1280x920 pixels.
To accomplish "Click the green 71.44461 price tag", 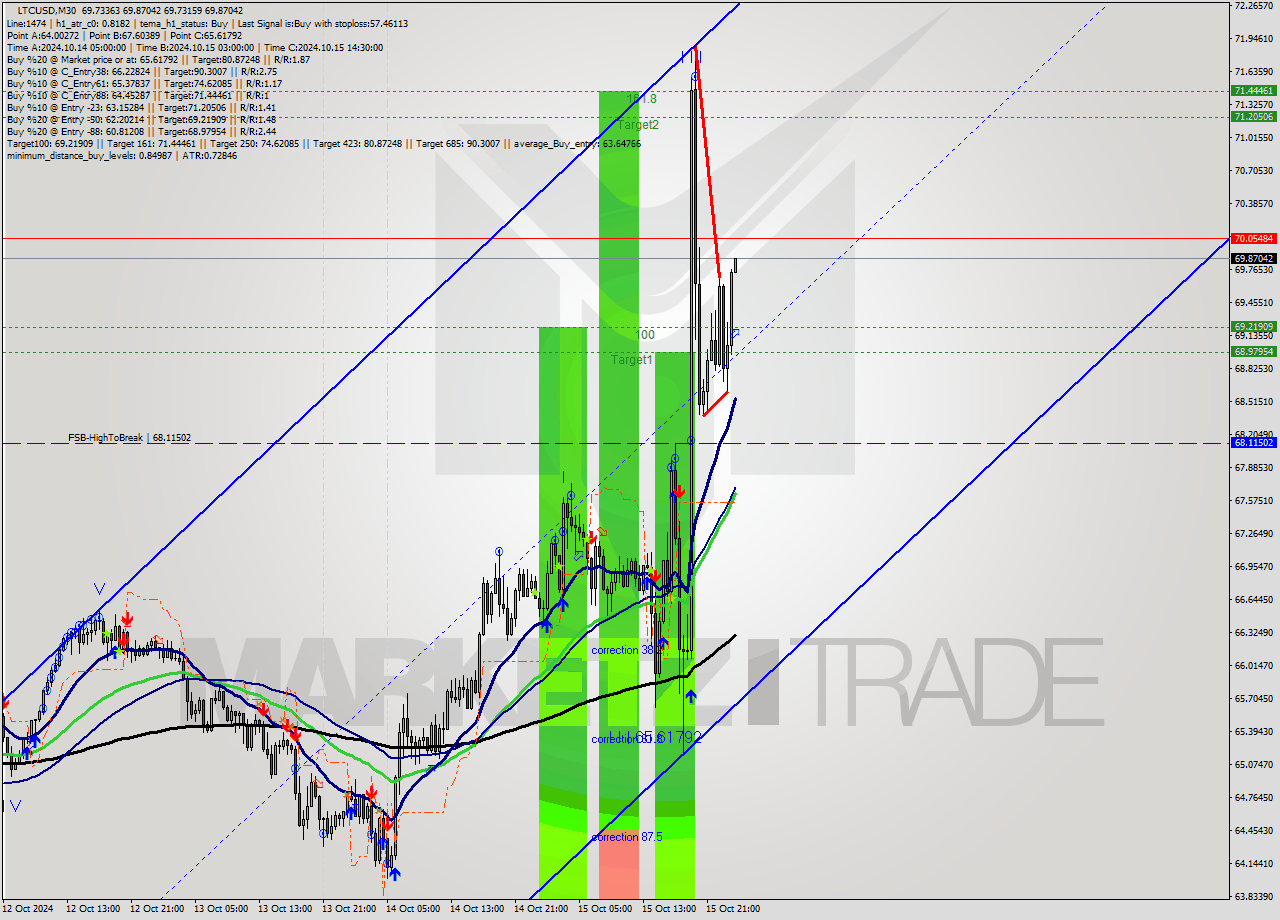I will click(x=1254, y=91).
